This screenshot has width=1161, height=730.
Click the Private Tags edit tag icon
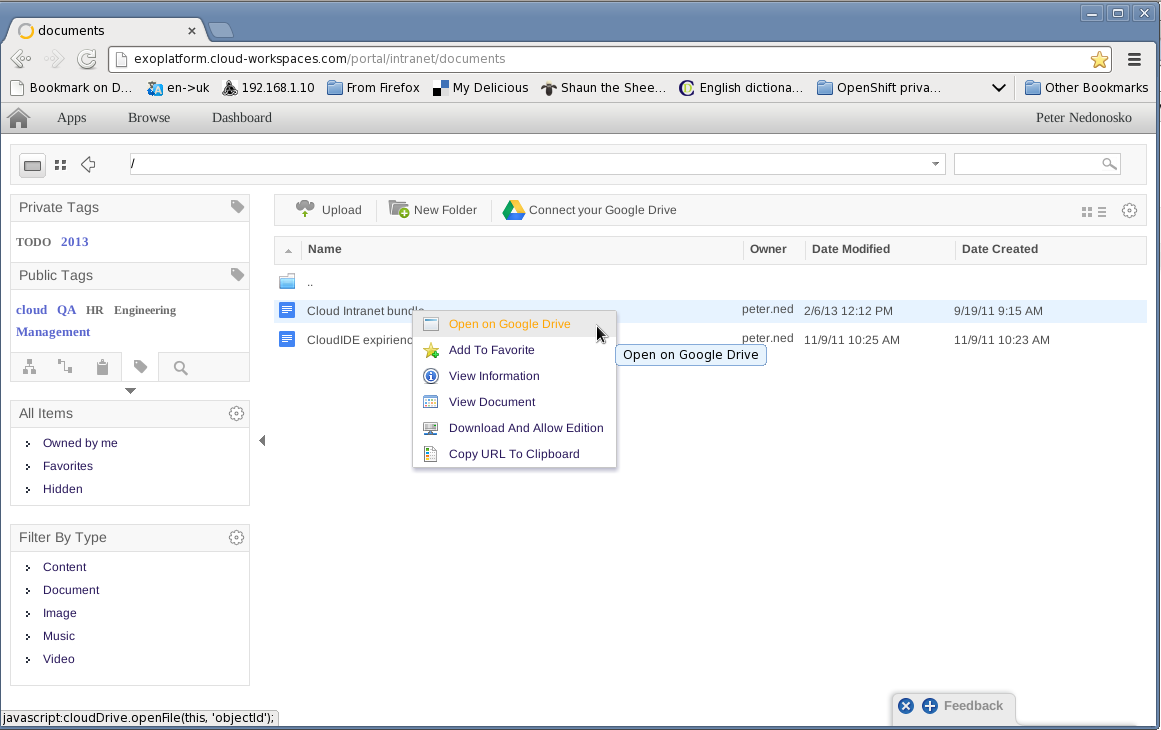coord(237,207)
